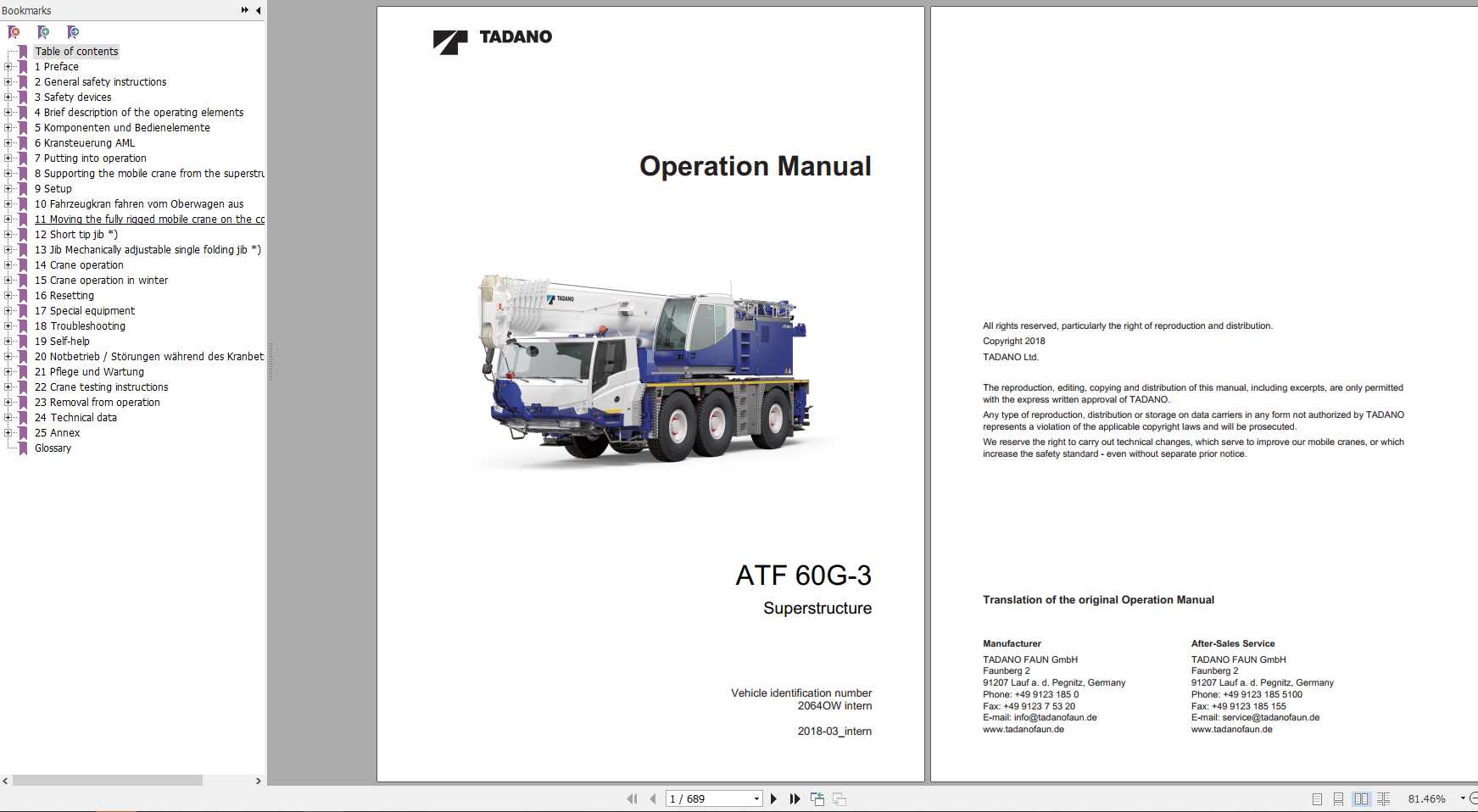Open the page number dropdown
1478x812 pixels.
pos(756,798)
